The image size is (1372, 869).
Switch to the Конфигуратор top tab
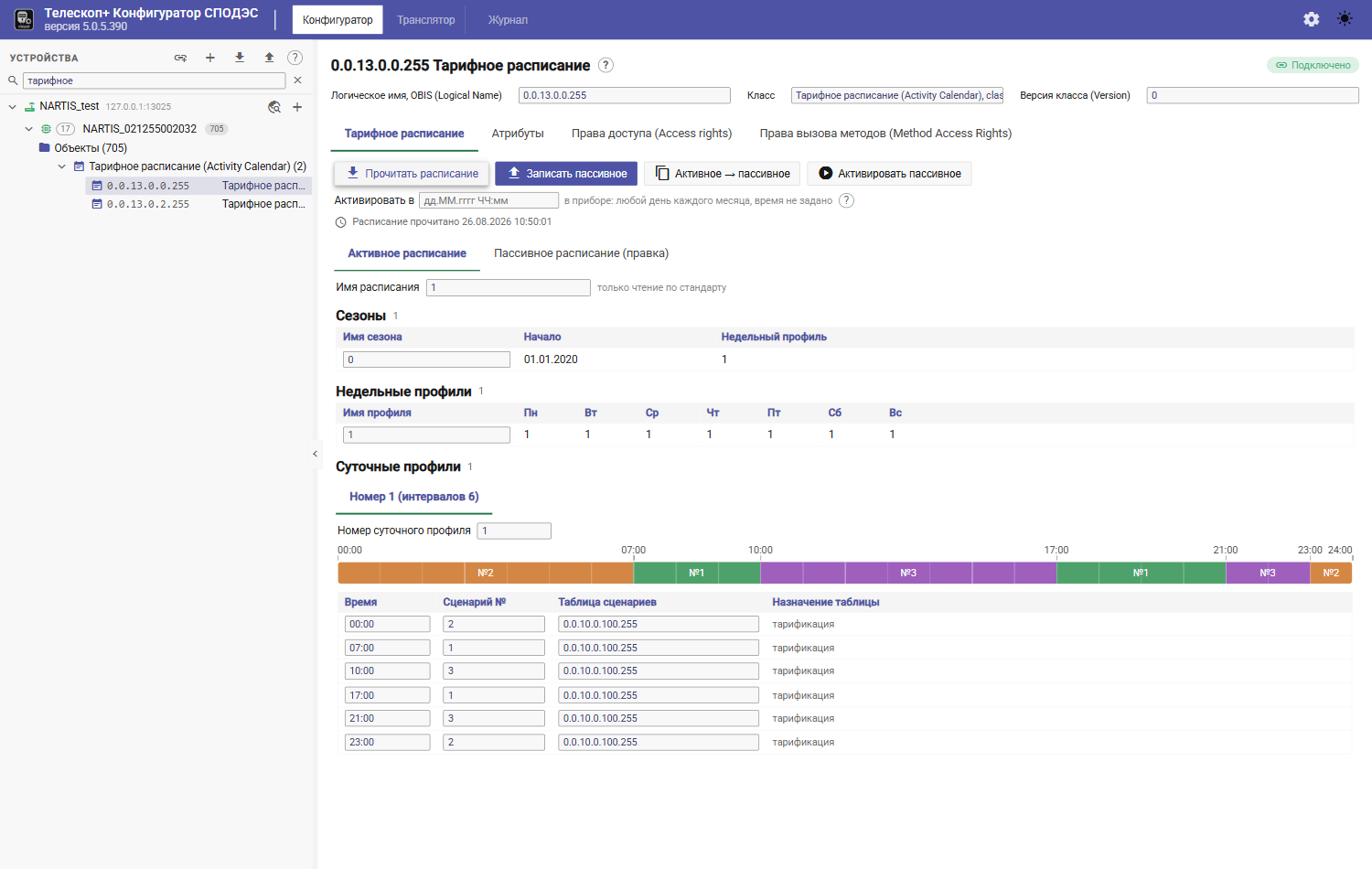tap(338, 19)
